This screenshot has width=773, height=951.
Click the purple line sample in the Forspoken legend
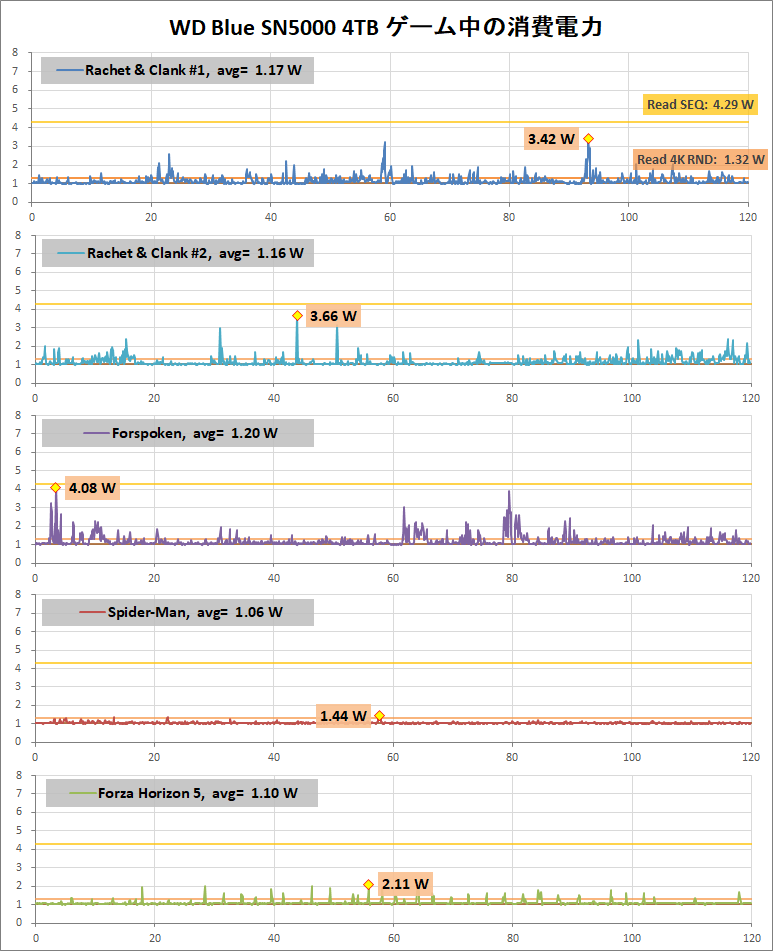coord(97,433)
